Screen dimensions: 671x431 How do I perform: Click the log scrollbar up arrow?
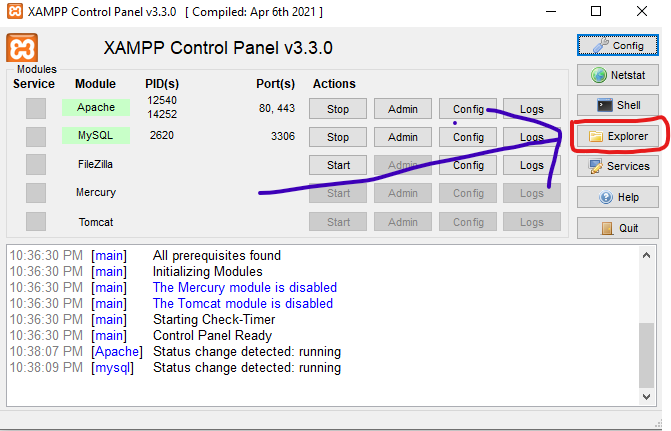click(x=646, y=256)
